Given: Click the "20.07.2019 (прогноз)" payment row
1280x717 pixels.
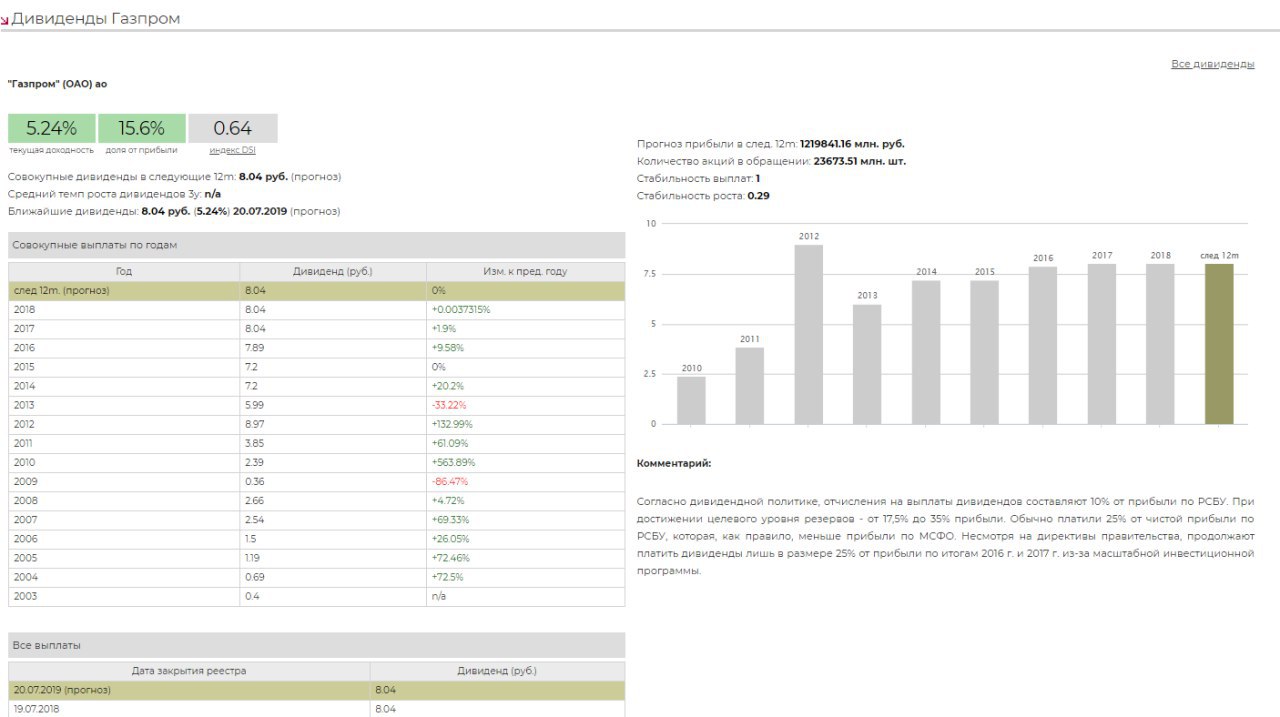Looking at the screenshot, I should [x=317, y=690].
